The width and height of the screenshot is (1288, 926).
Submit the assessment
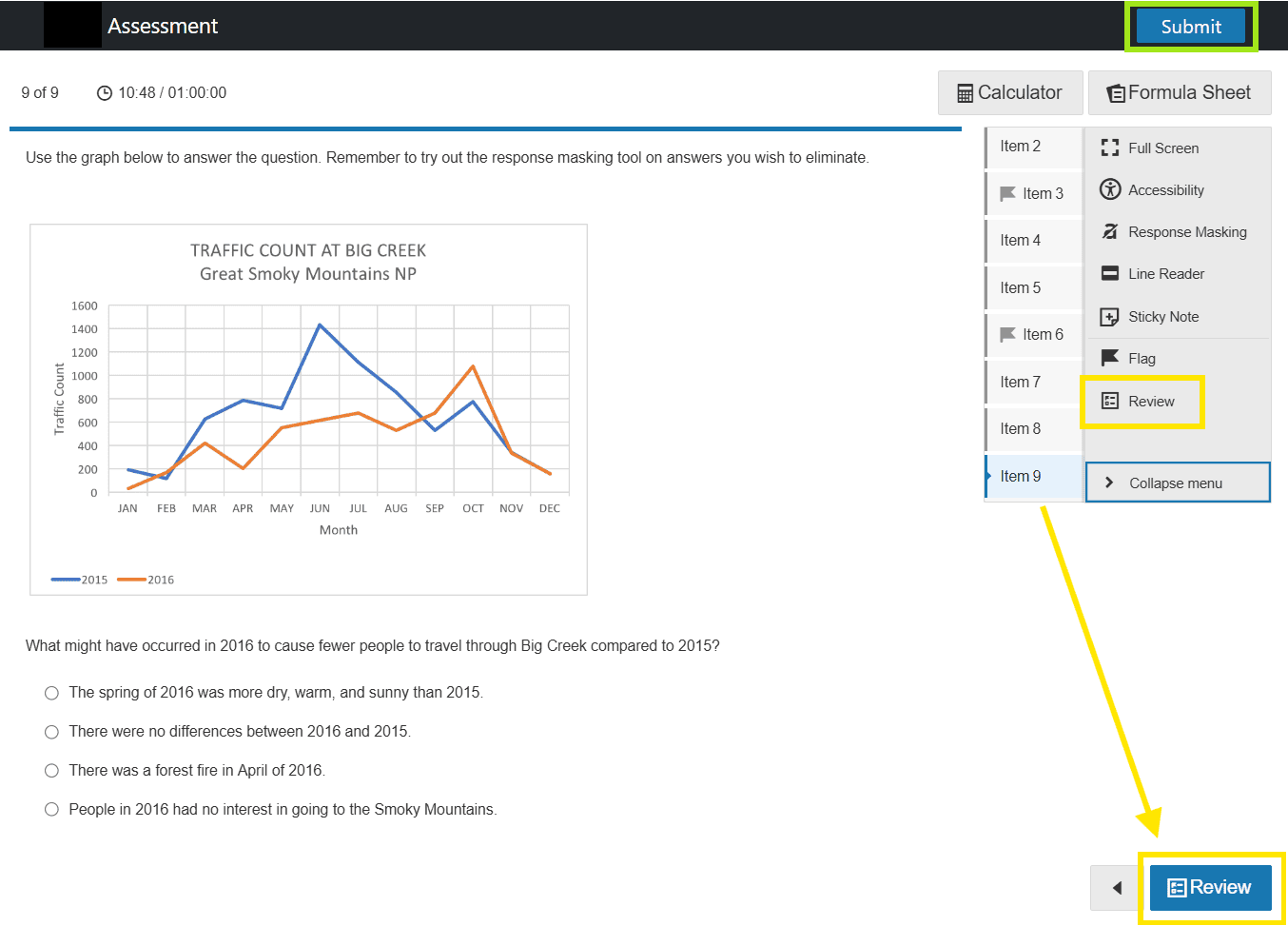pos(1190,27)
